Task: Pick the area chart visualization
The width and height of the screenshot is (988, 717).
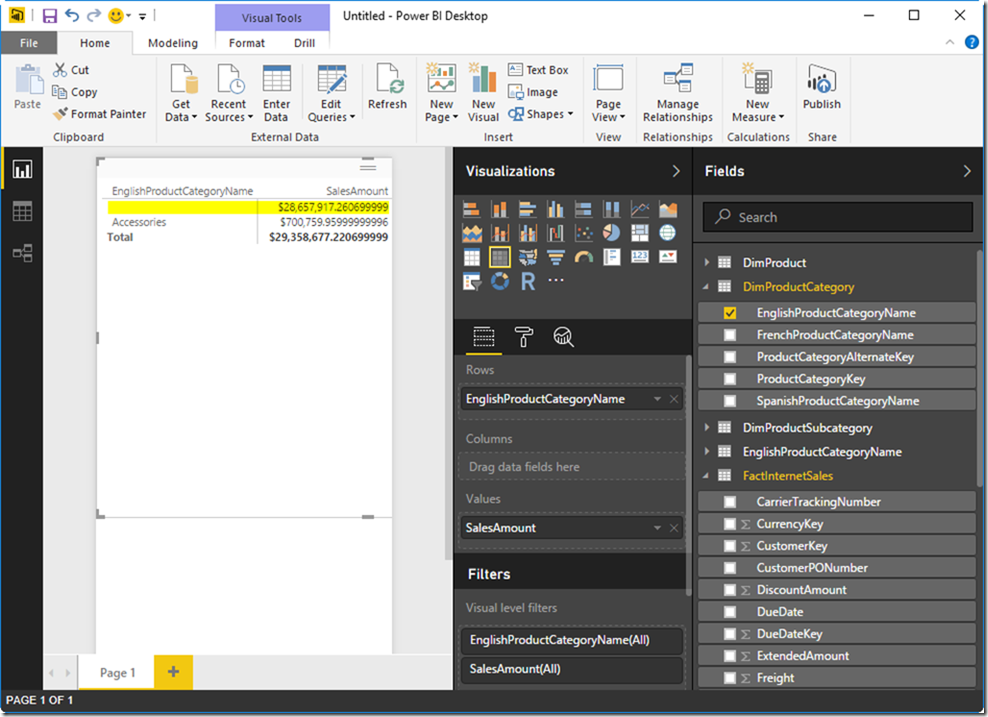Action: coord(668,209)
